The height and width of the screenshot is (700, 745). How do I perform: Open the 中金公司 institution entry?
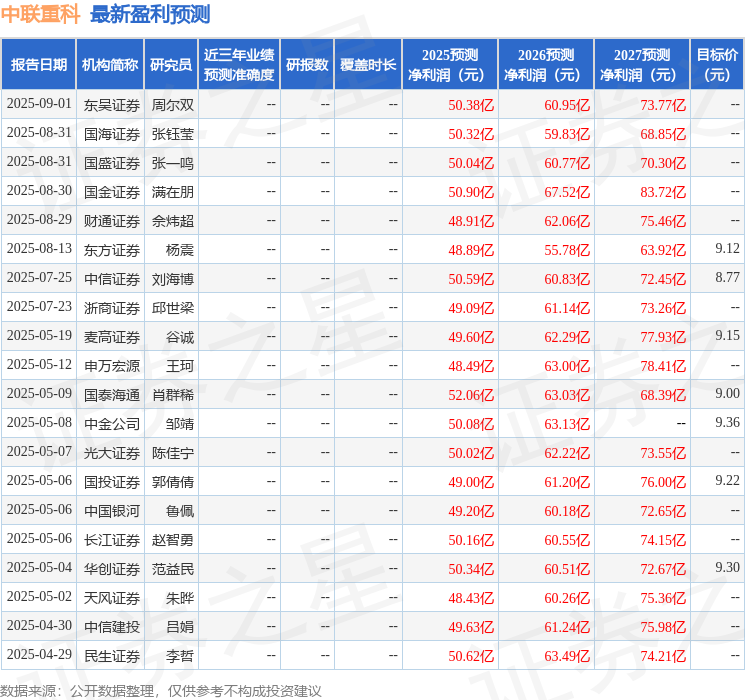tap(112, 424)
